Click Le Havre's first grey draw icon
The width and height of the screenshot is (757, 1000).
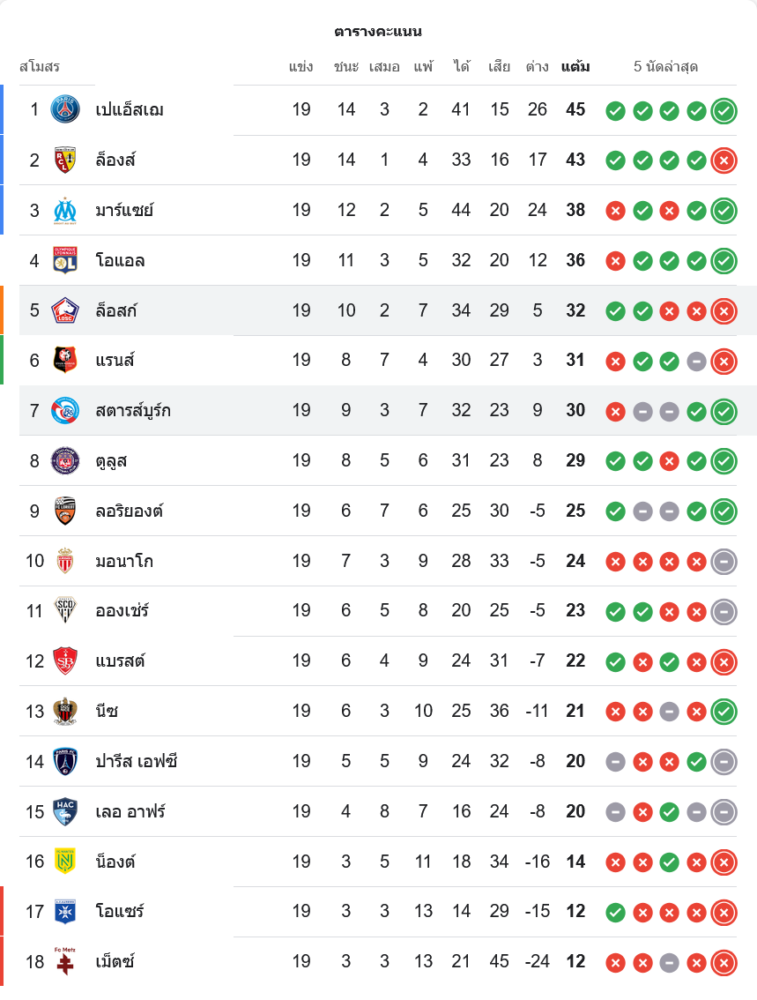tap(616, 811)
